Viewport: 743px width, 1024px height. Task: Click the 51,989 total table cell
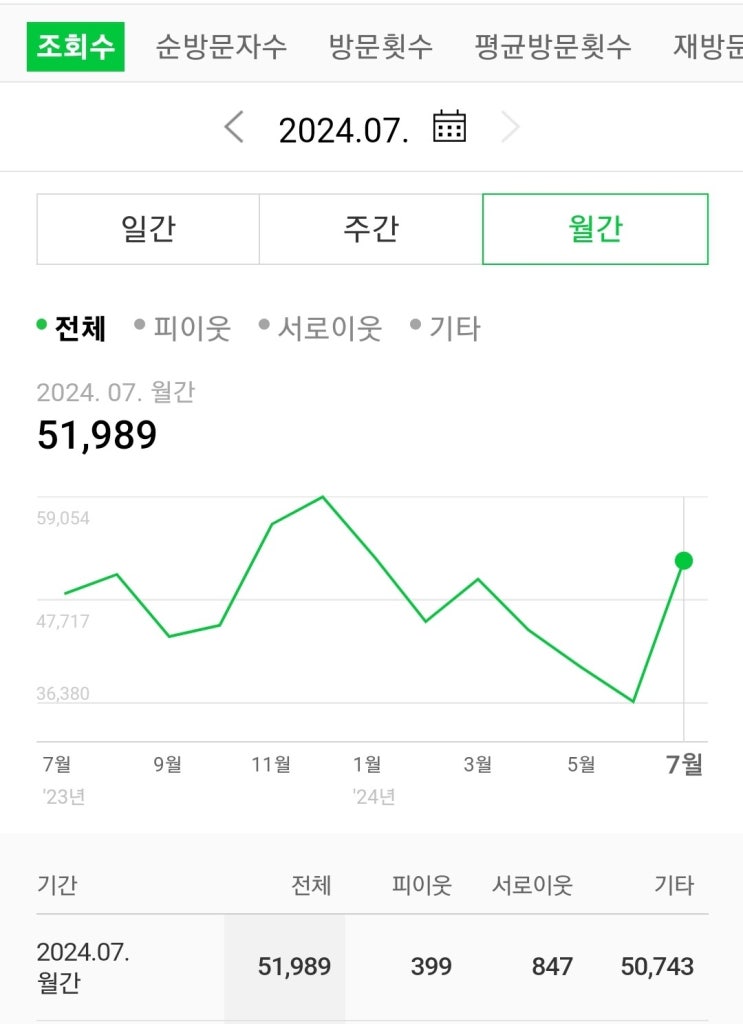[x=294, y=967]
